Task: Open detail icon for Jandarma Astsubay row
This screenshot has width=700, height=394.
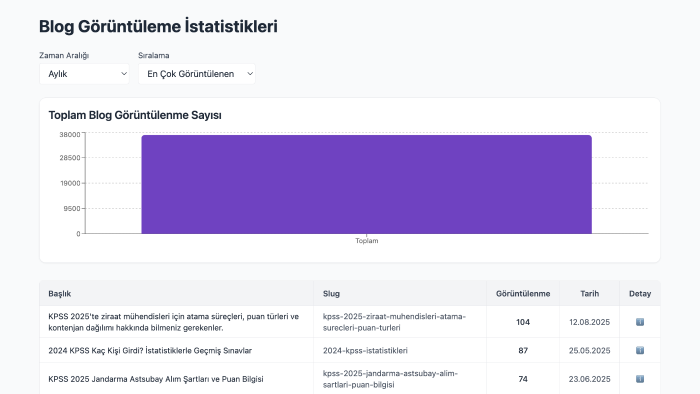Action: point(640,379)
